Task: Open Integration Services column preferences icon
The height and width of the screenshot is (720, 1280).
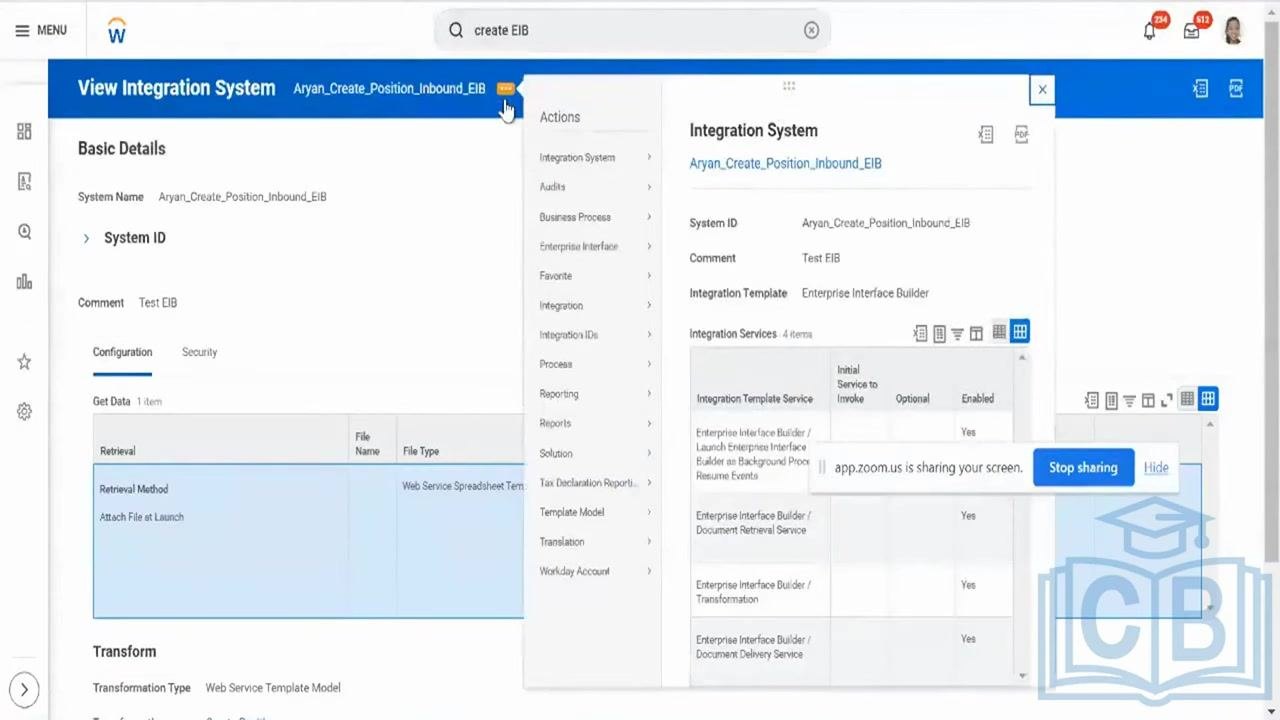Action: [x=976, y=334]
